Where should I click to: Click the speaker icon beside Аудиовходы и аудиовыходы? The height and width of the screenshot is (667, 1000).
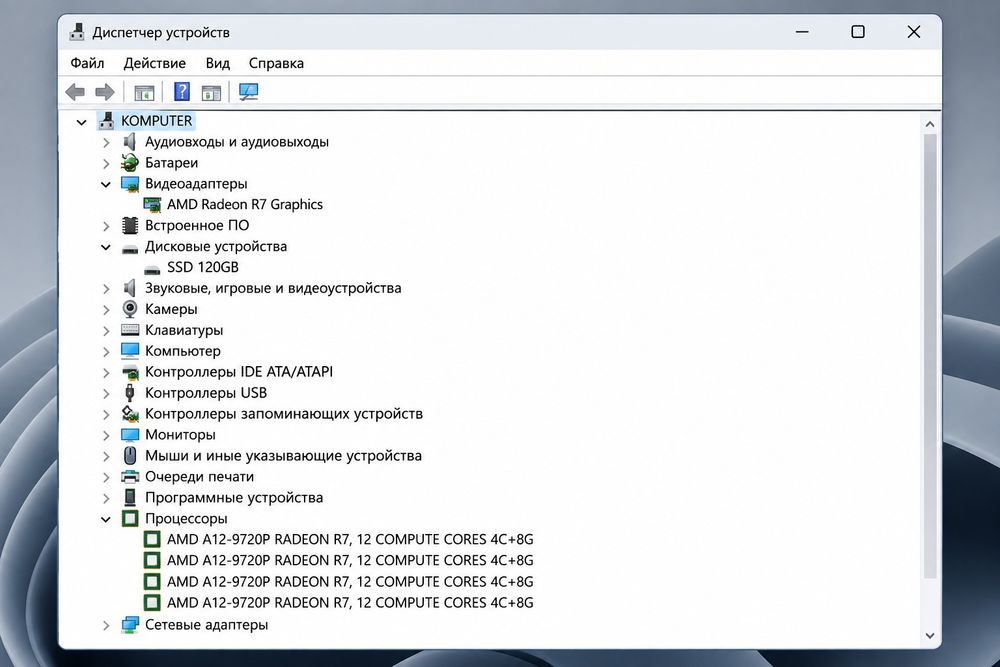point(129,142)
